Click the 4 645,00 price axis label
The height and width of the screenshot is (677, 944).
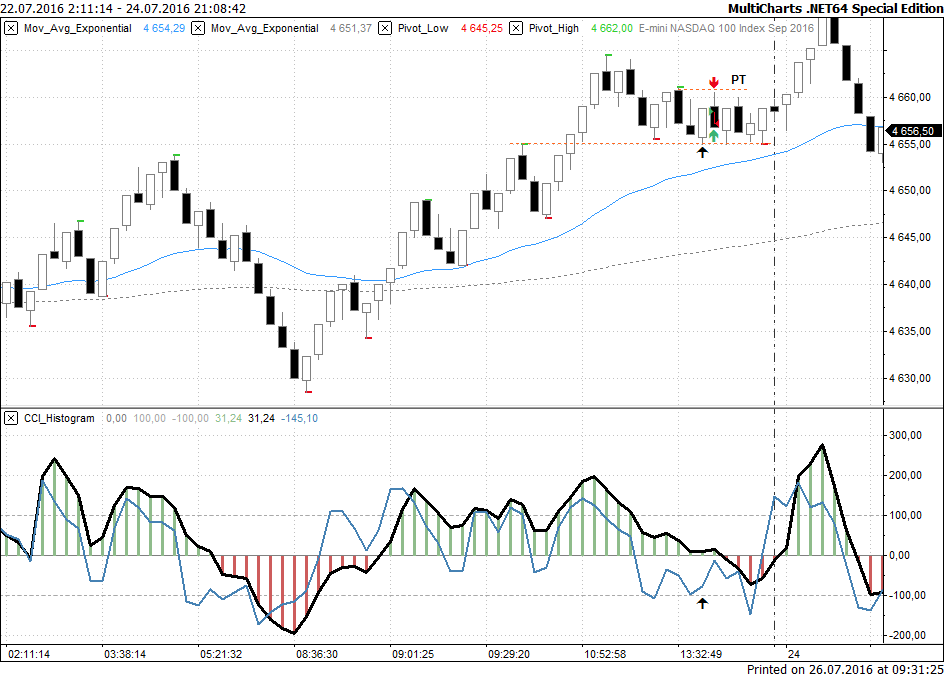(910, 238)
